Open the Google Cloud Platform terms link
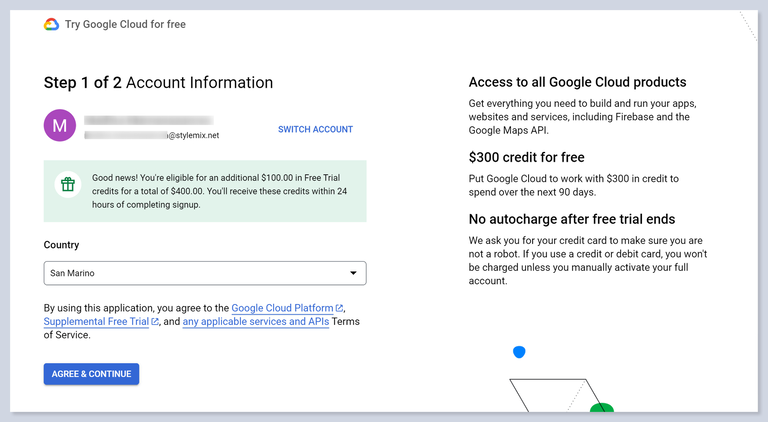The height and width of the screenshot is (422, 768). (x=282, y=308)
